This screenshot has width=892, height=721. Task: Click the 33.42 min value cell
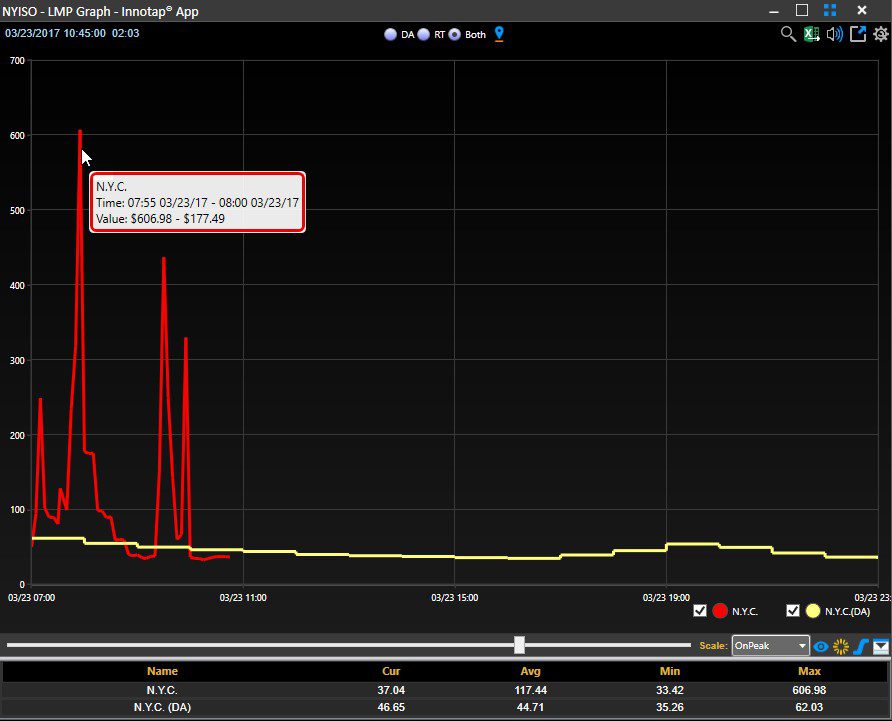tap(670, 690)
